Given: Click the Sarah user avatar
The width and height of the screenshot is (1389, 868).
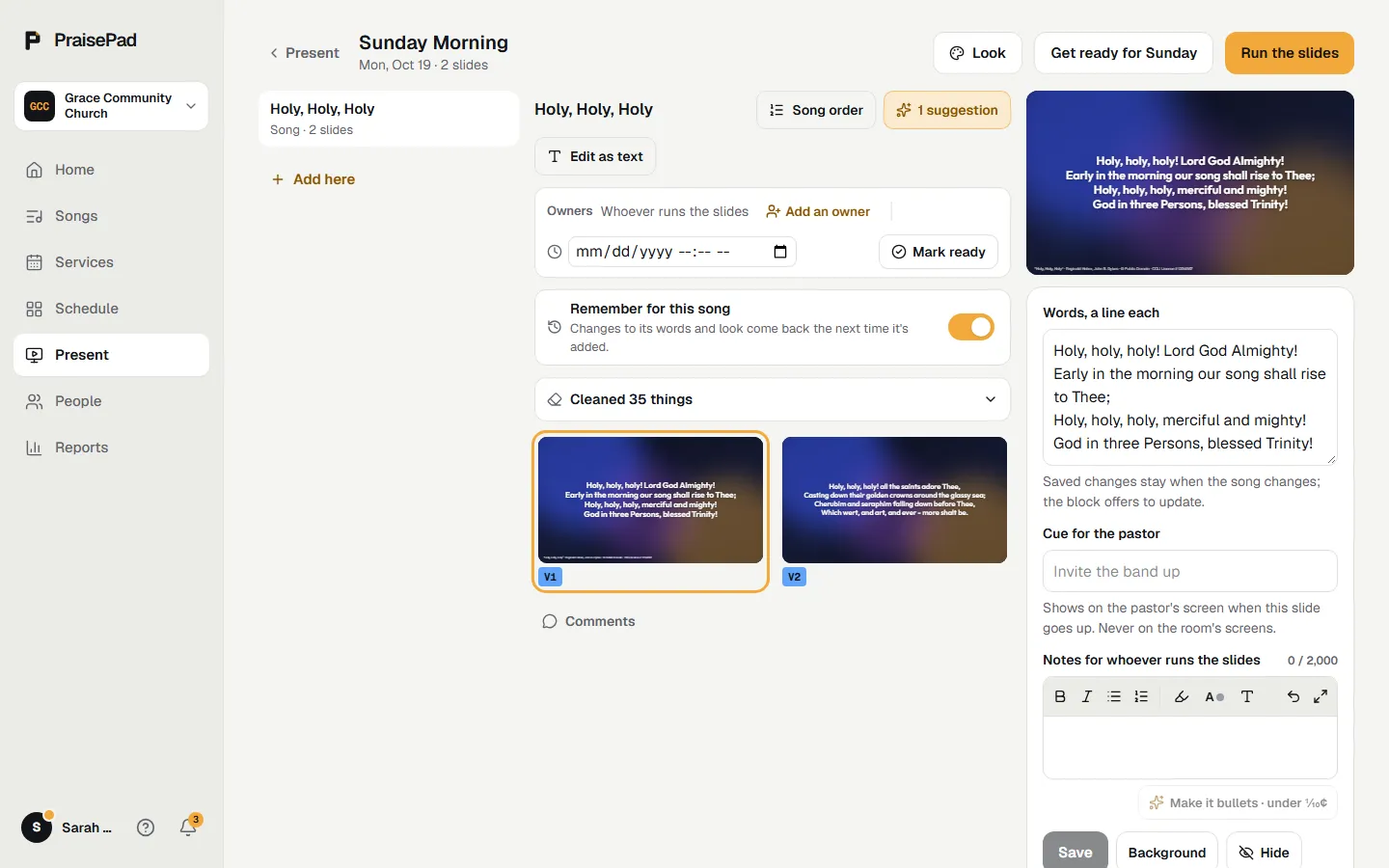Looking at the screenshot, I should pos(37,827).
